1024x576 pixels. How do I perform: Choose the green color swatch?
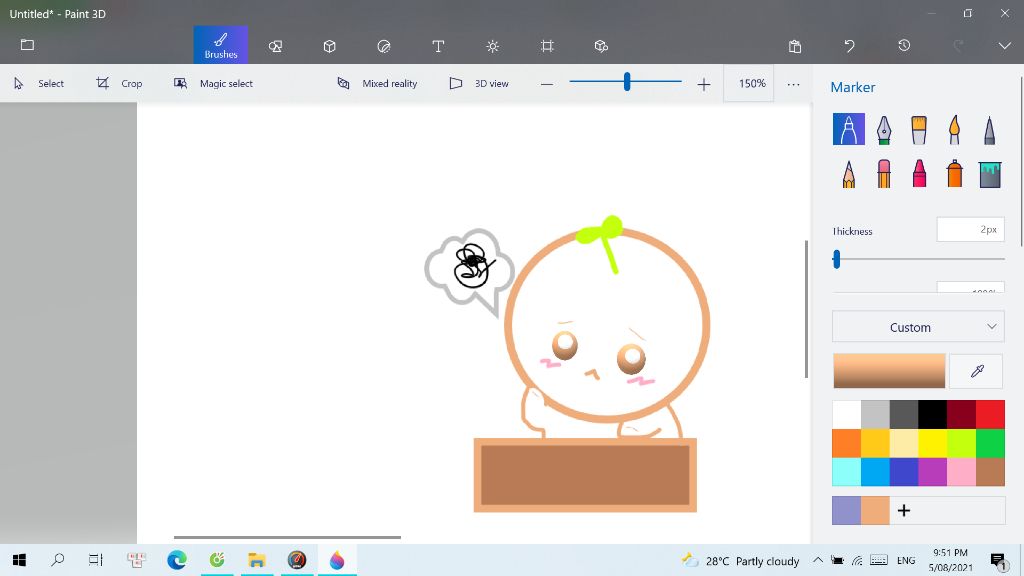990,443
